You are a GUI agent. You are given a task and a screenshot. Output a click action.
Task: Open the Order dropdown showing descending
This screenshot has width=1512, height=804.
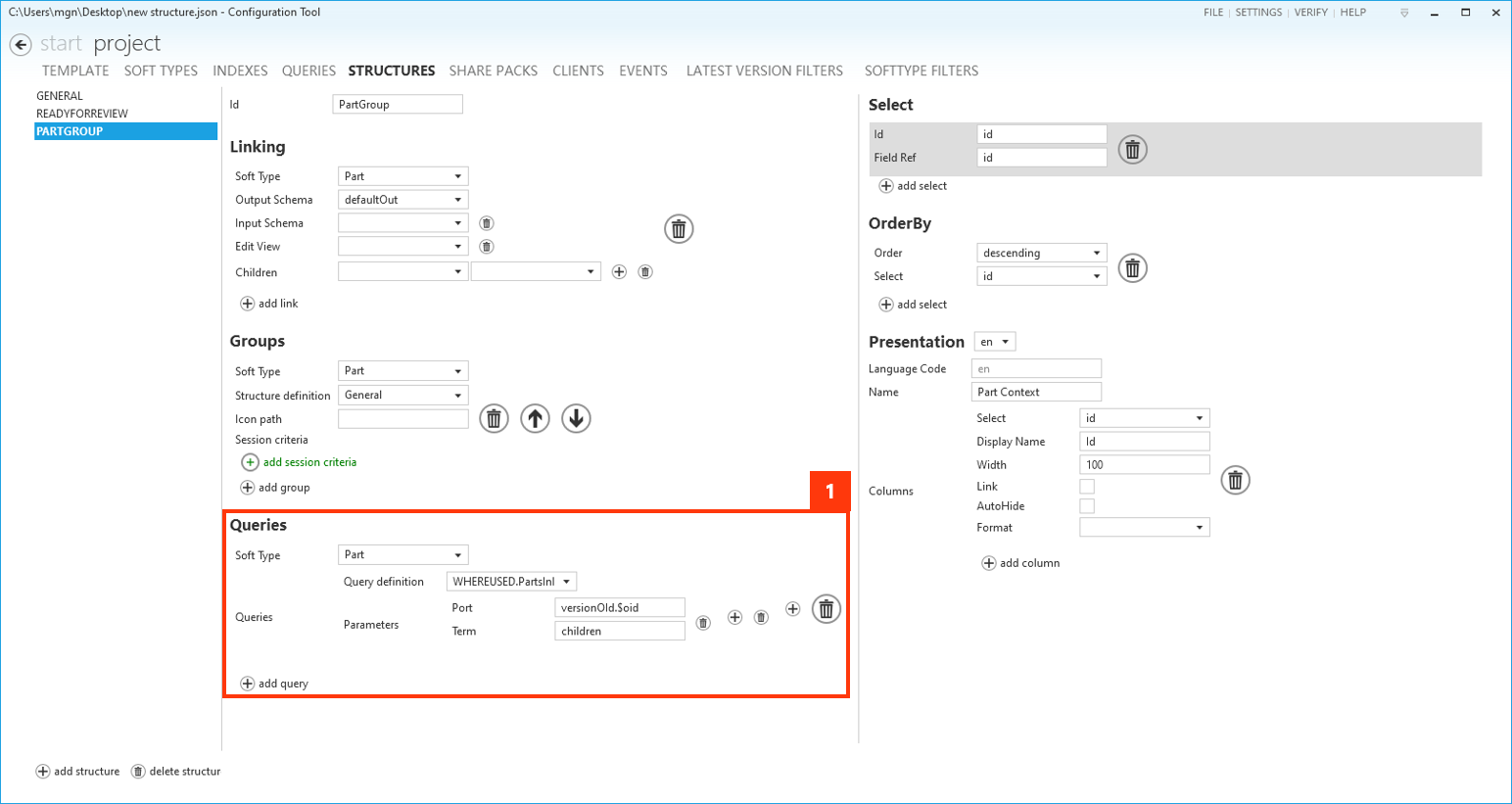click(1041, 252)
